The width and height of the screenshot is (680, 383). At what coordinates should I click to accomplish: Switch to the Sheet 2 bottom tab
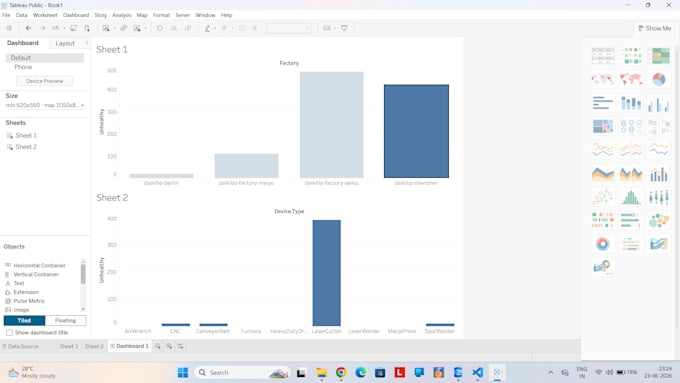(94, 346)
